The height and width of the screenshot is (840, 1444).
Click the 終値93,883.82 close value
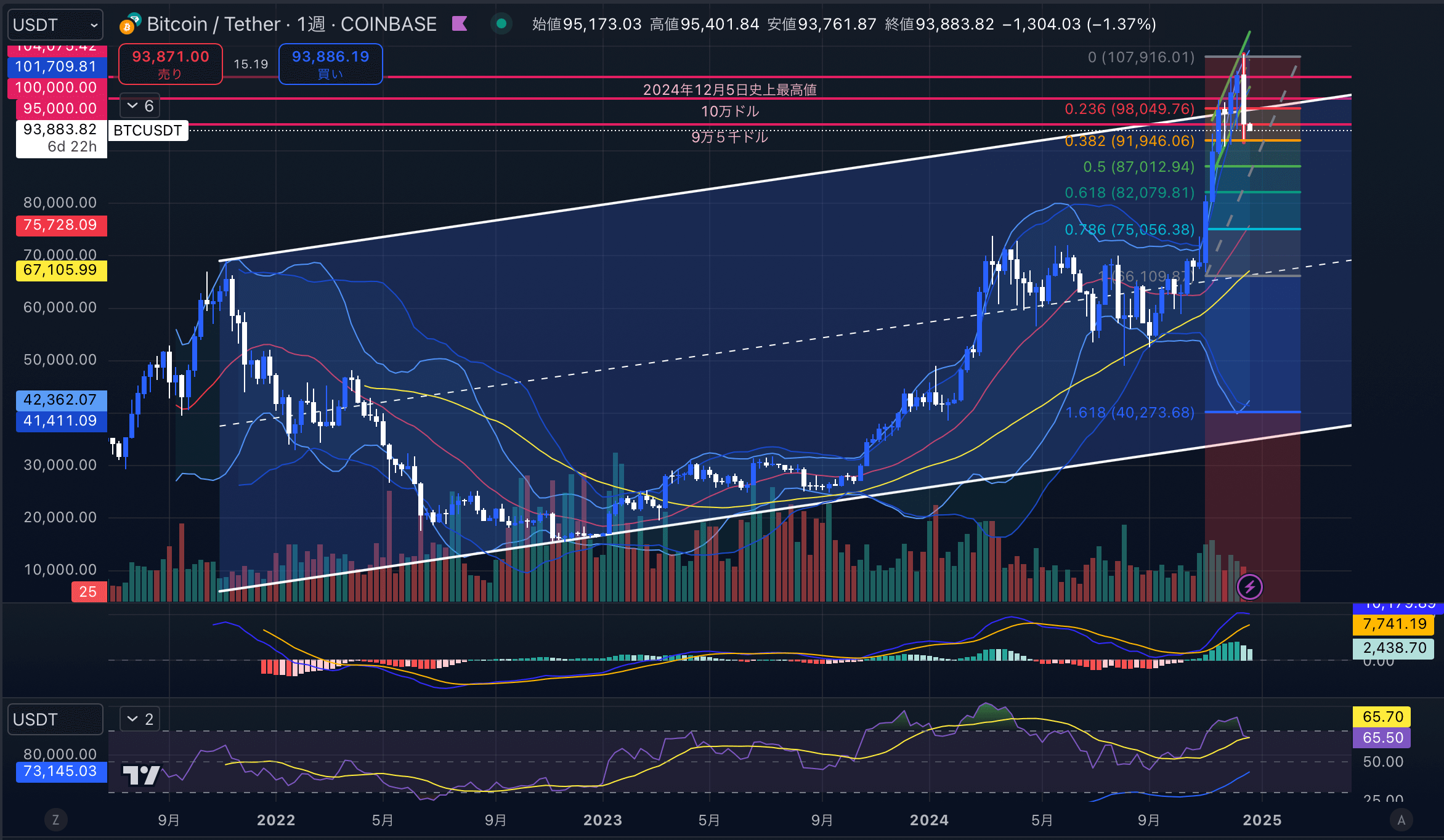coord(939,24)
